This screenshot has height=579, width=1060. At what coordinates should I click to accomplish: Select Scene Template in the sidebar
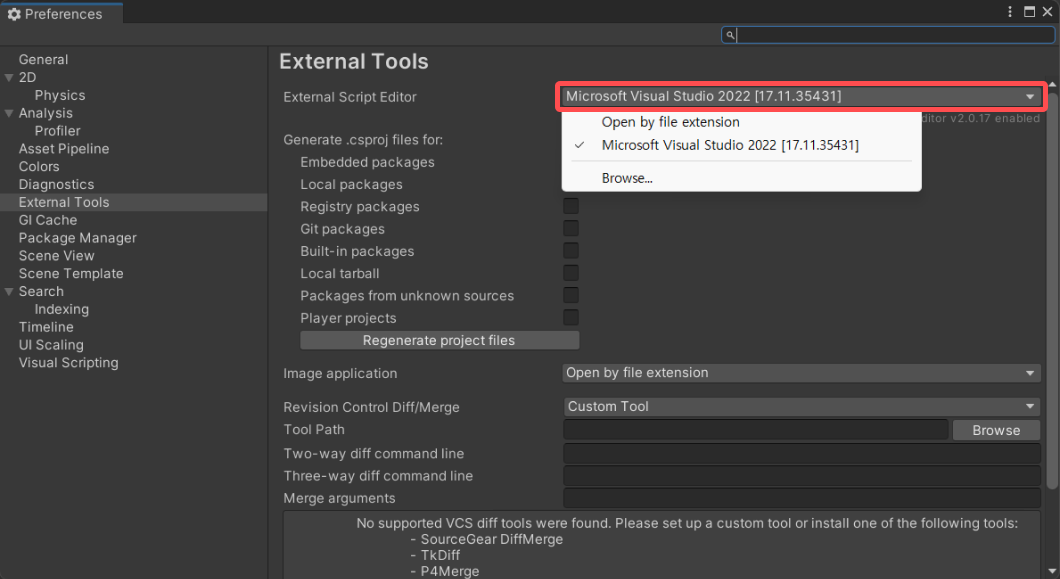(71, 273)
